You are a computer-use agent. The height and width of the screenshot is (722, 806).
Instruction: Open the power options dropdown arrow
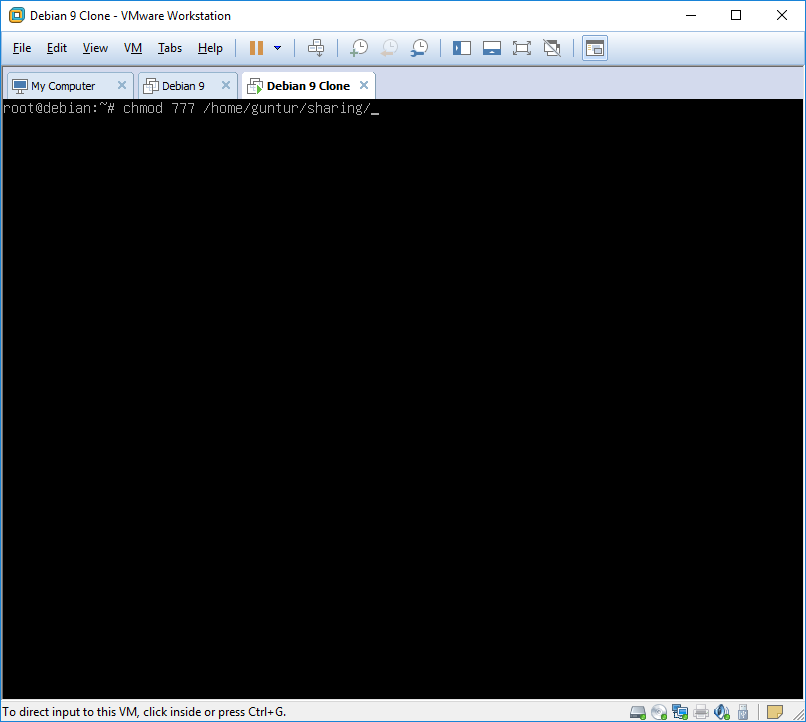(x=278, y=48)
